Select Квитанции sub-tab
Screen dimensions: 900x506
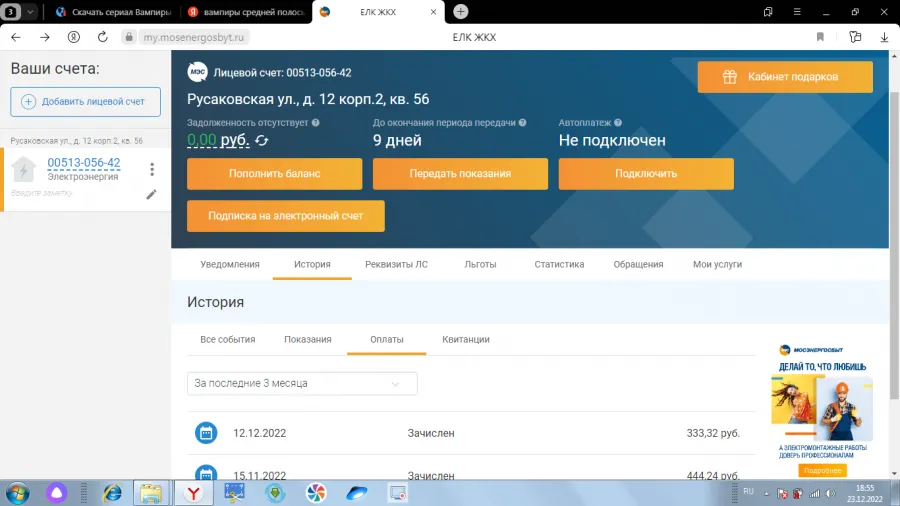465,340
